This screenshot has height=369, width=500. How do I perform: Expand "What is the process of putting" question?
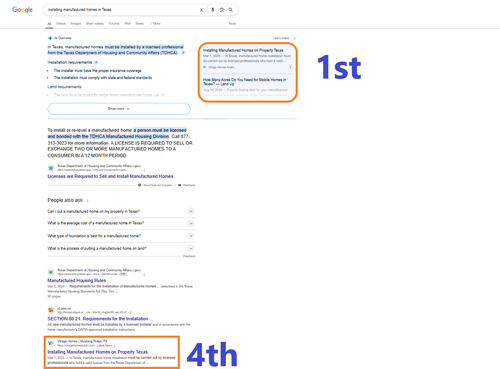click(x=121, y=248)
